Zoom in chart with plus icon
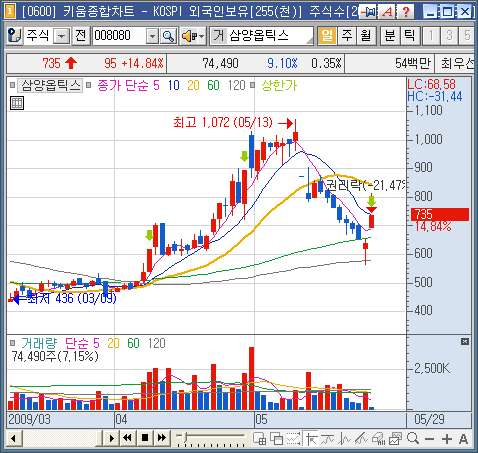This screenshot has width=478, height=453. [447, 439]
